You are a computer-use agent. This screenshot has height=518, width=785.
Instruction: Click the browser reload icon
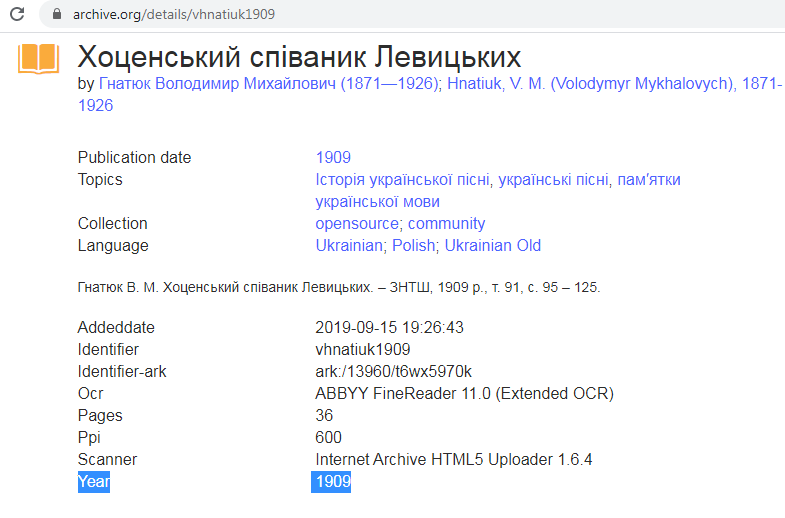coord(17,15)
